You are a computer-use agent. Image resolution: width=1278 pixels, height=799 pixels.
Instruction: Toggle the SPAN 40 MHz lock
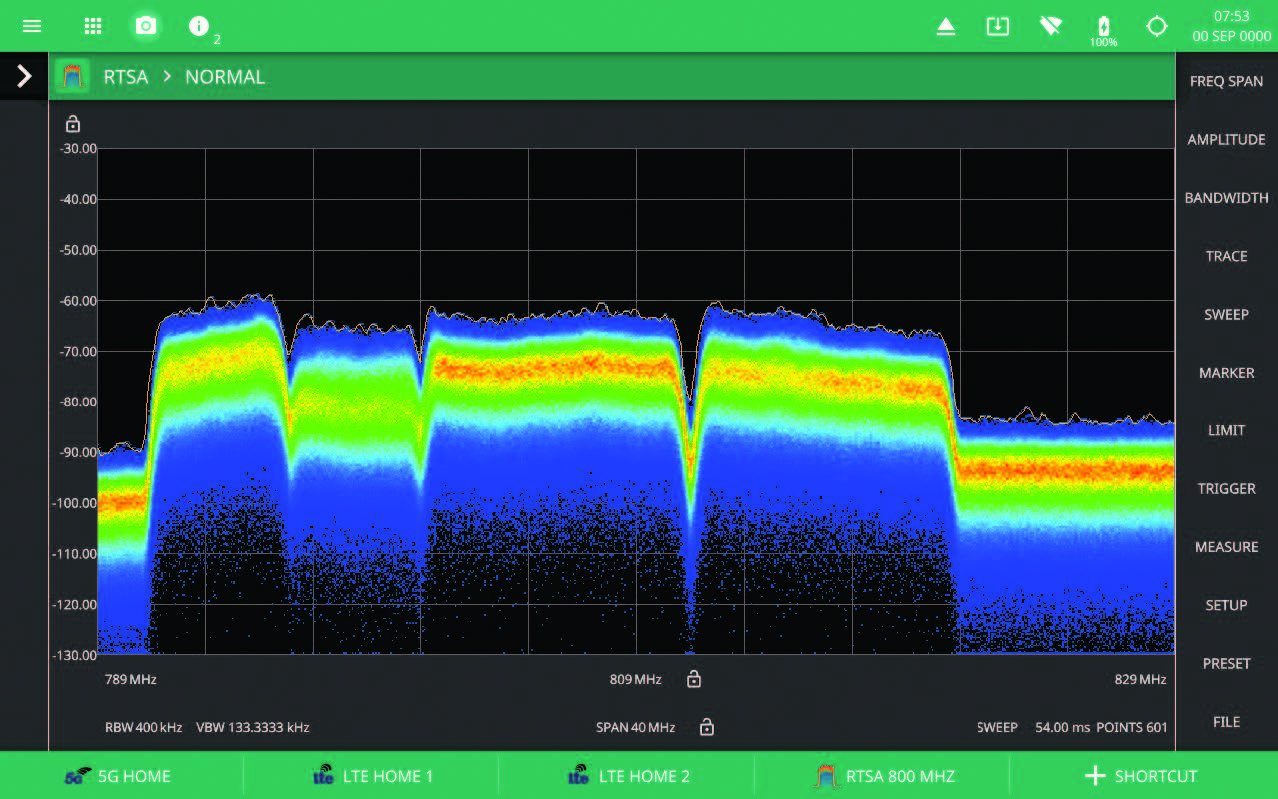point(707,727)
